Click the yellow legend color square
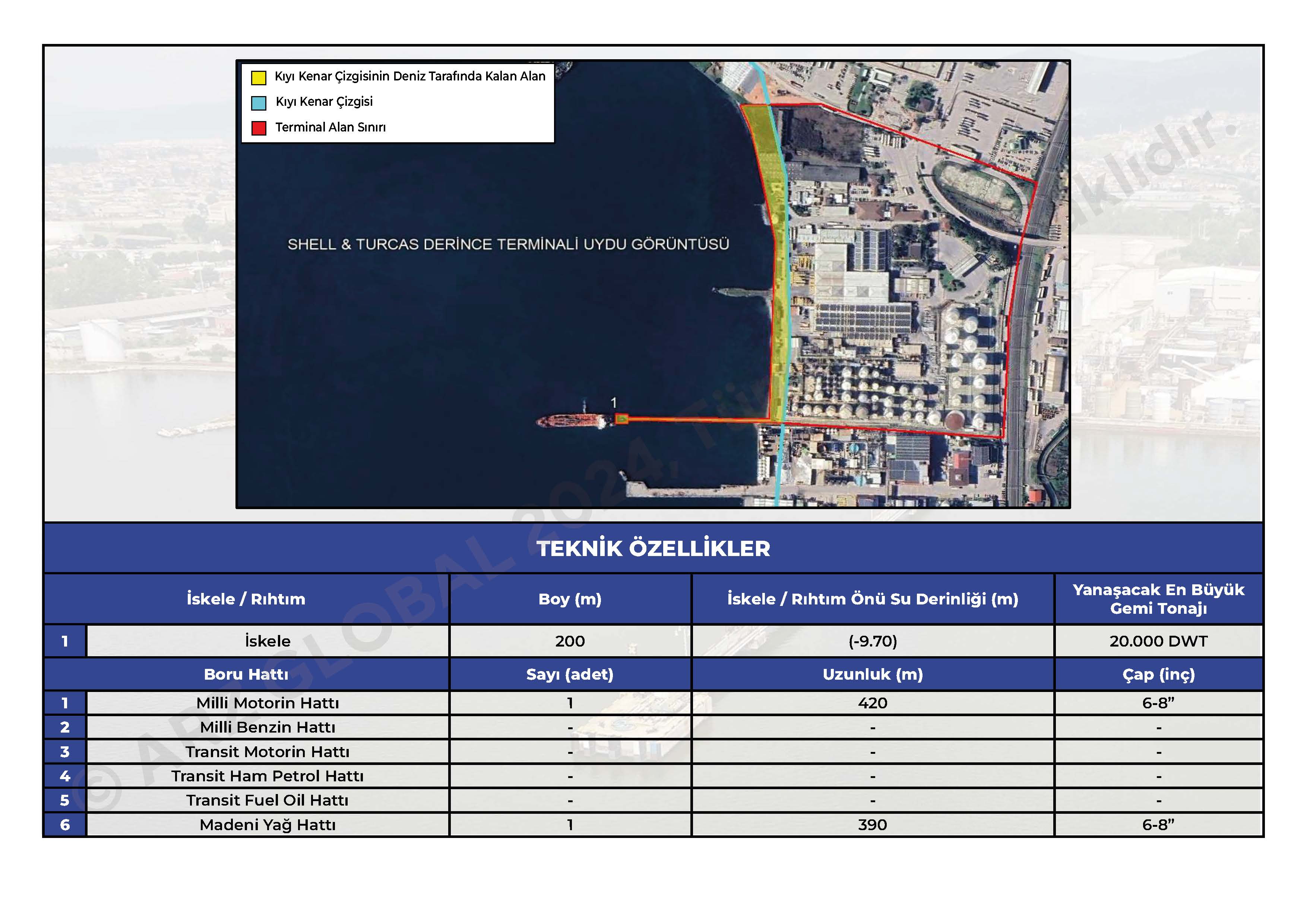The image size is (1307, 924). [259, 77]
